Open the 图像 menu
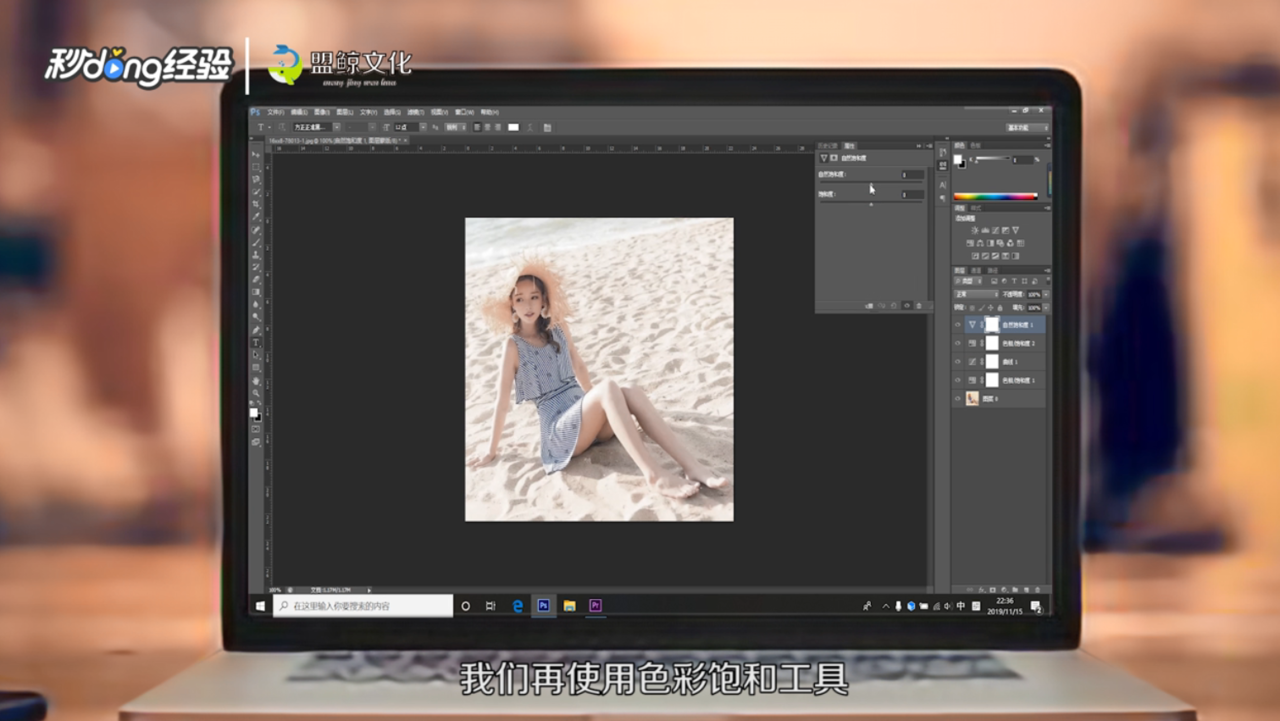This screenshot has height=721, width=1280. pos(322,112)
